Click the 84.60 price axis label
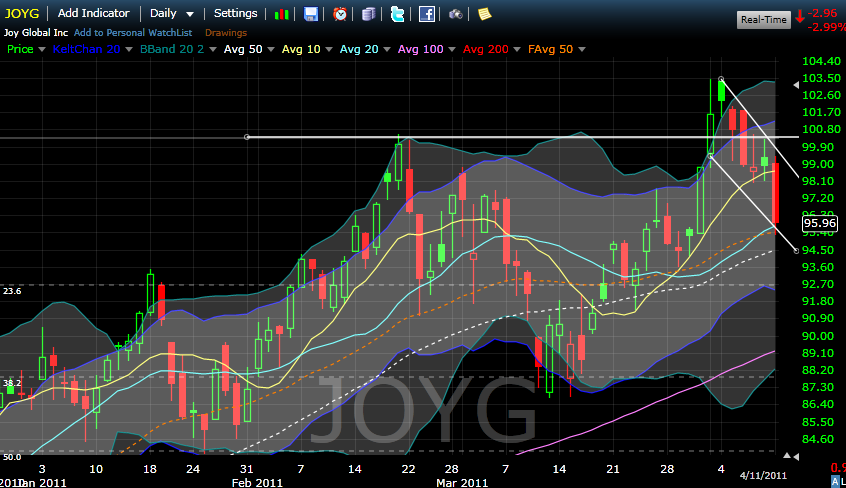846x488 pixels. 818,439
